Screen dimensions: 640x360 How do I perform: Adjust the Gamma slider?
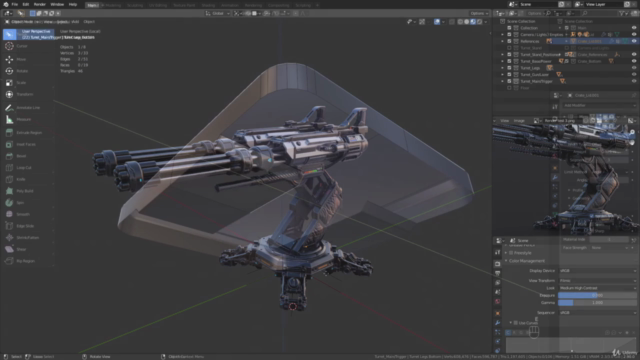tap(598, 303)
